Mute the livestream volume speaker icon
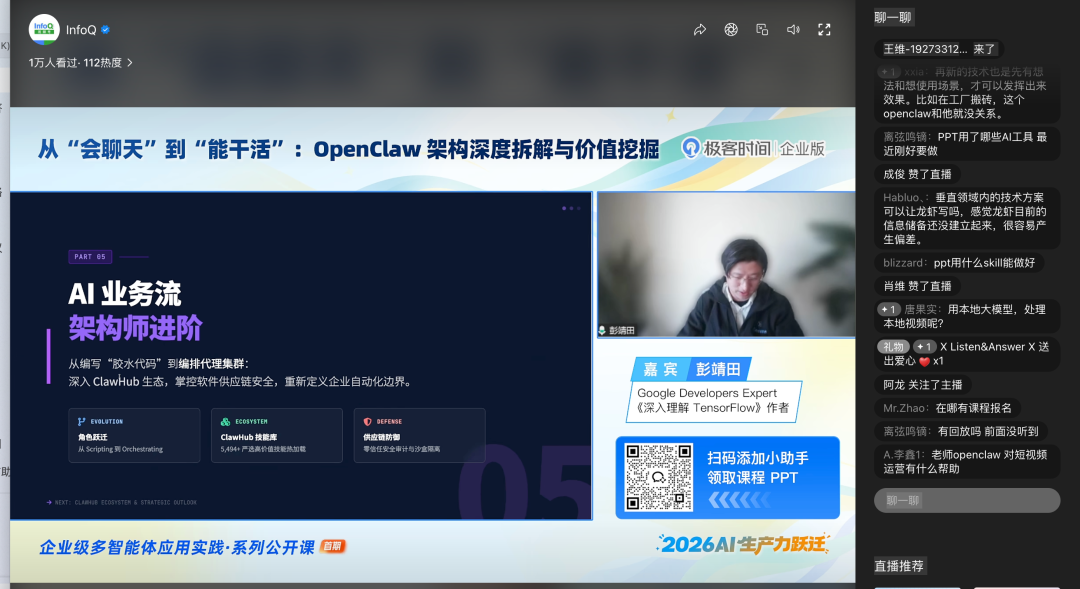 click(x=793, y=30)
